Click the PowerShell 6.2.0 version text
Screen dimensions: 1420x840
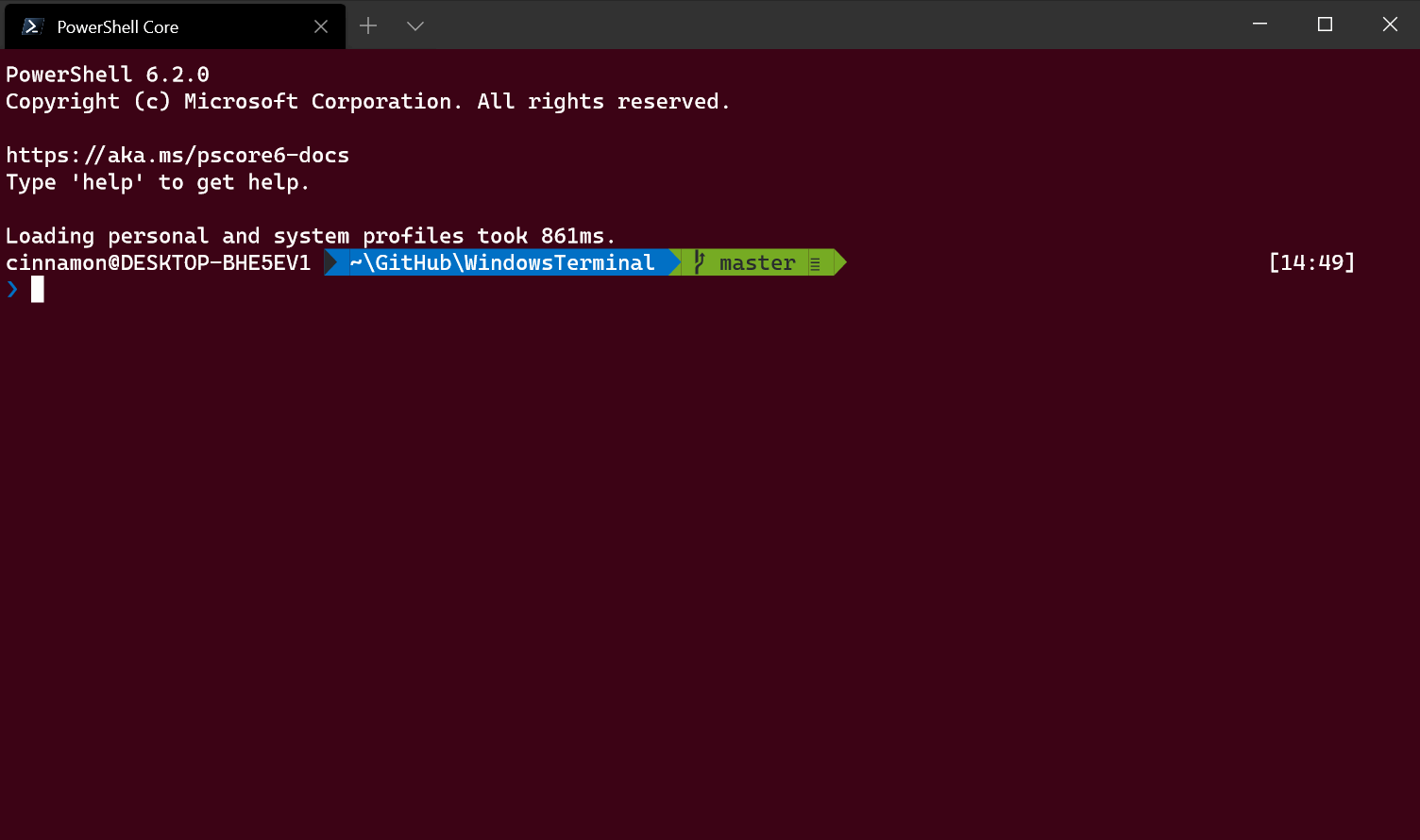[108, 74]
